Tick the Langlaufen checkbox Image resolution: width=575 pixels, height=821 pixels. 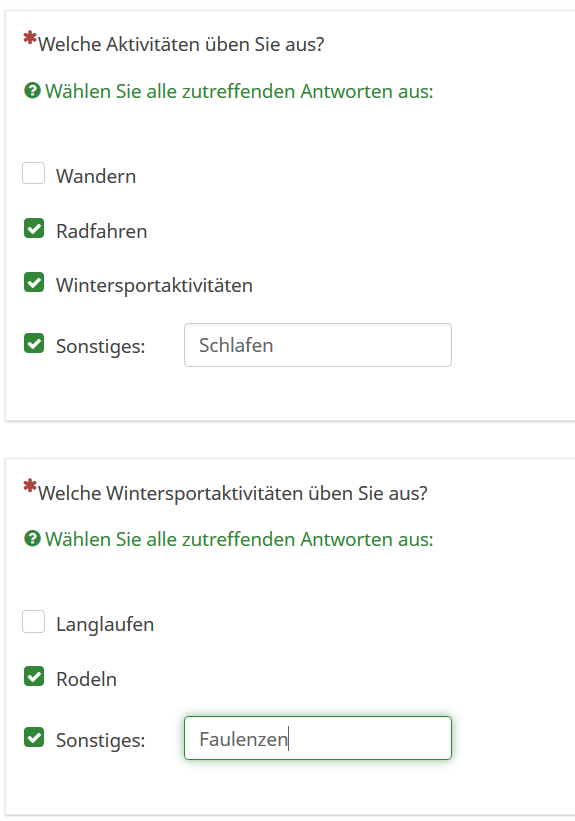(x=34, y=622)
